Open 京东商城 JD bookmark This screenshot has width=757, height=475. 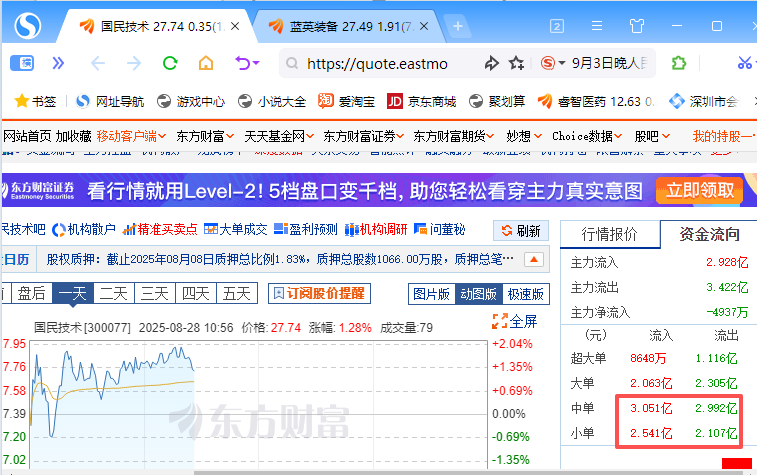421,101
